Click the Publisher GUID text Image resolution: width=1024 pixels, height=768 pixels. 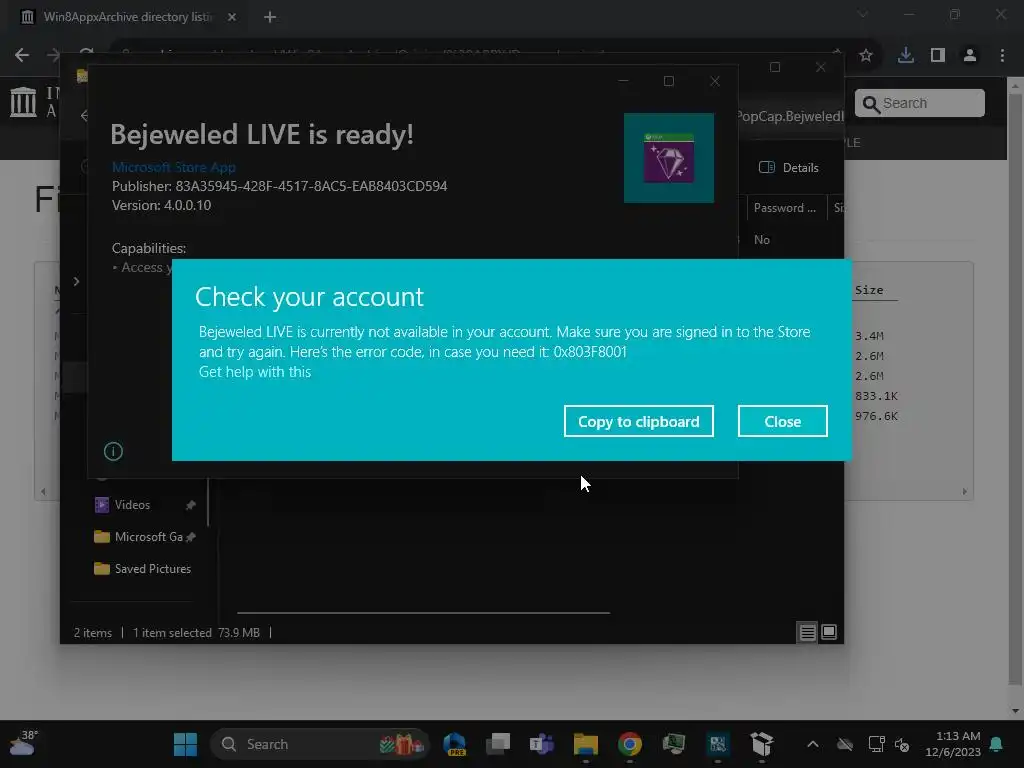click(x=280, y=186)
